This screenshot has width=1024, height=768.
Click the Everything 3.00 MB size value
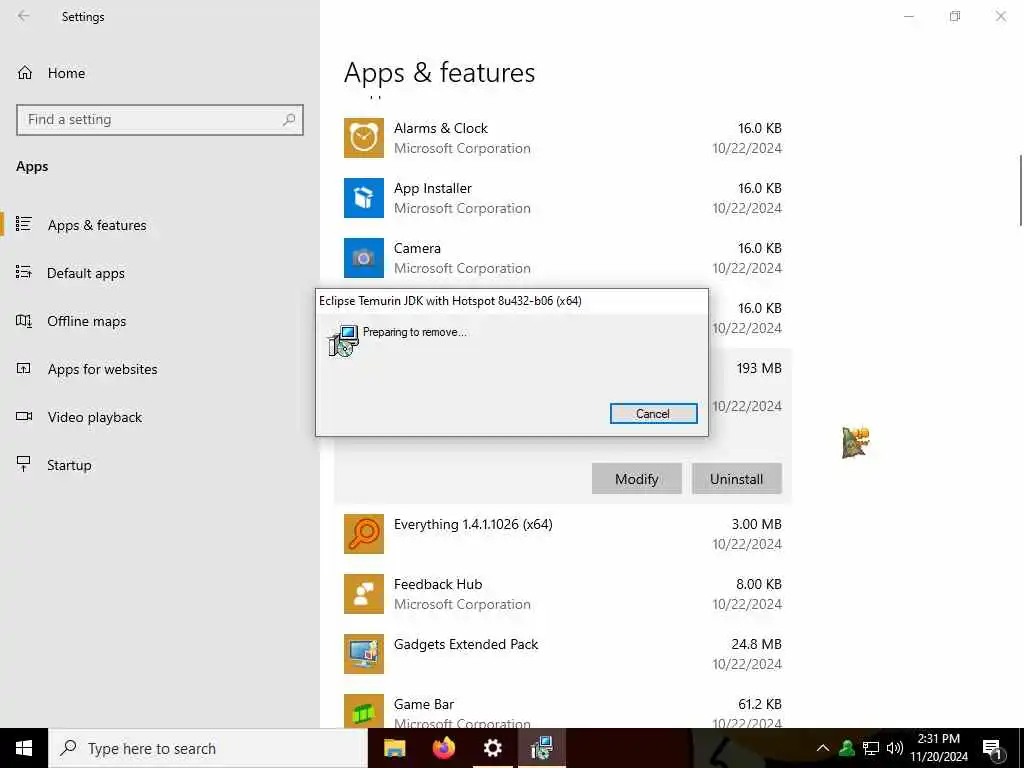[756, 524]
